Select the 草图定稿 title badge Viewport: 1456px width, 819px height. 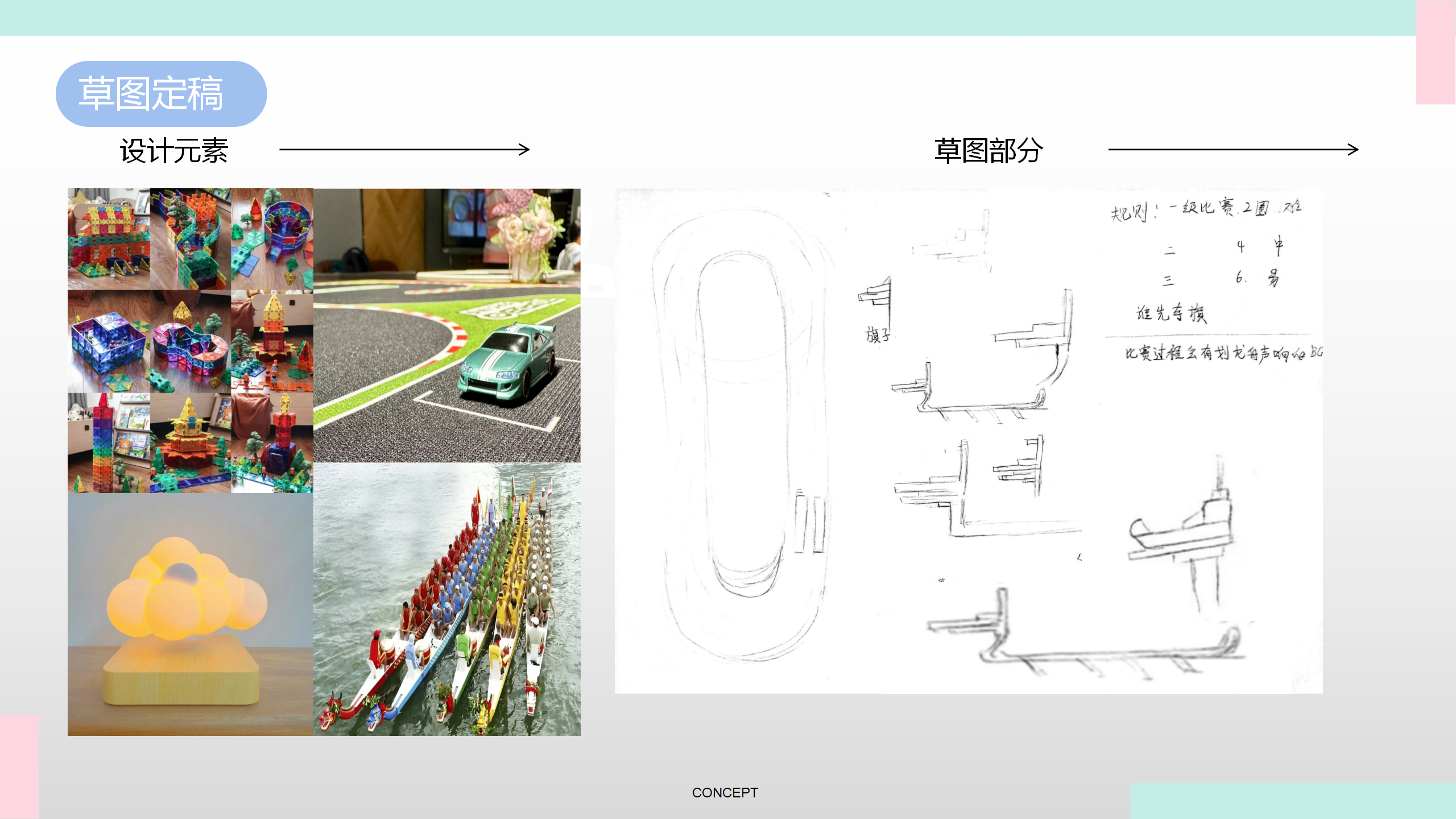pos(162,91)
